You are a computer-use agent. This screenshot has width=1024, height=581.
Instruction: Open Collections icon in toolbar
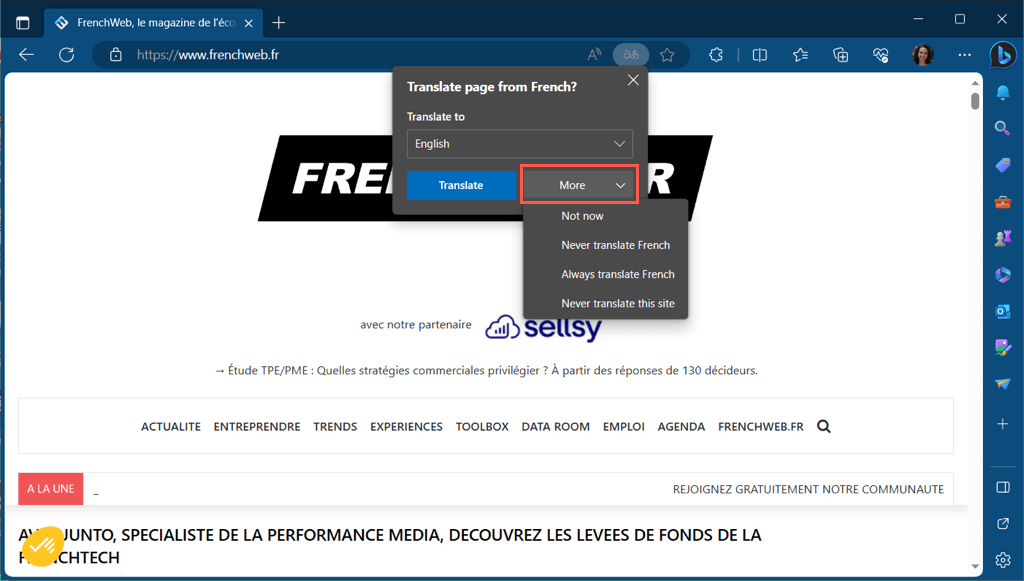[x=840, y=55]
